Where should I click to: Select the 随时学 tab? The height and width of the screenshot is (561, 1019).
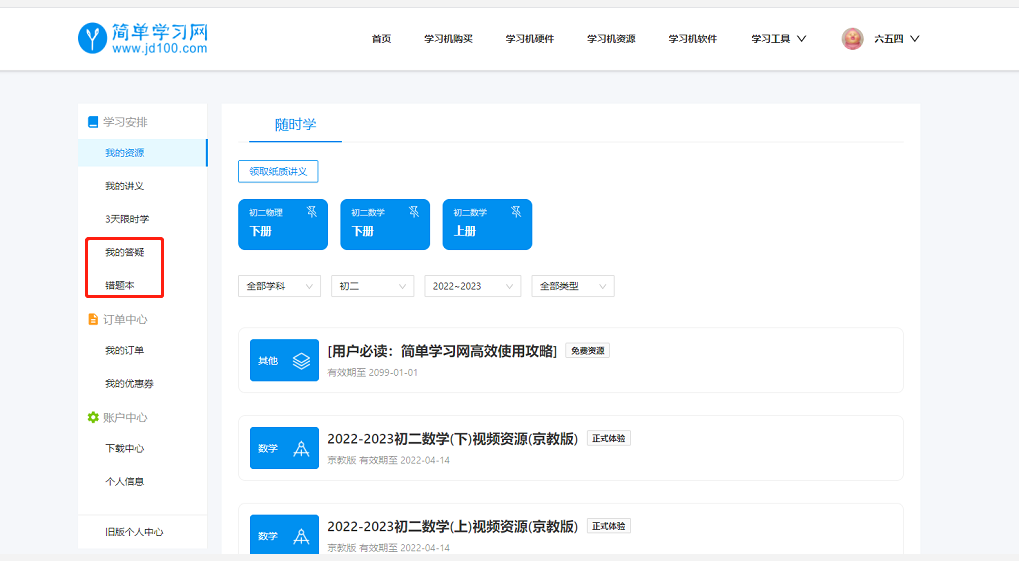296,125
